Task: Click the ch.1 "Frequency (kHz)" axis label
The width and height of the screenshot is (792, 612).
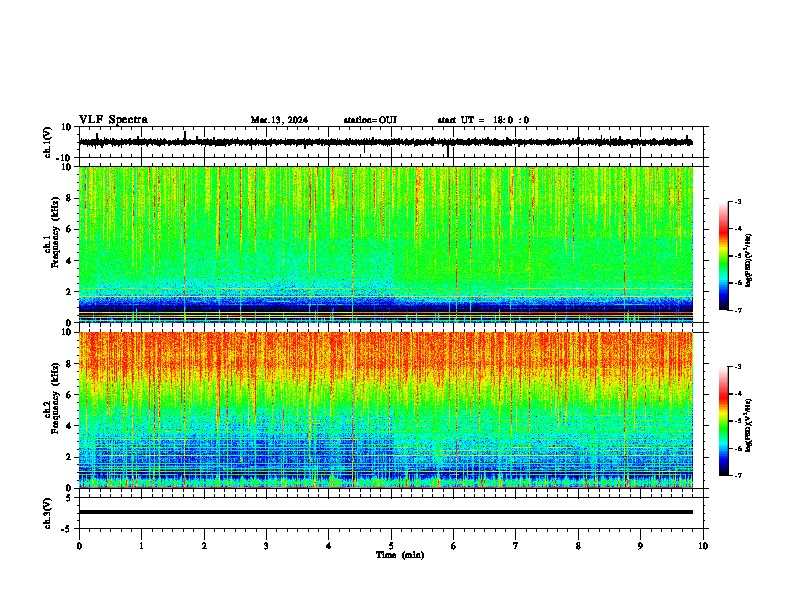Action: click(55, 232)
